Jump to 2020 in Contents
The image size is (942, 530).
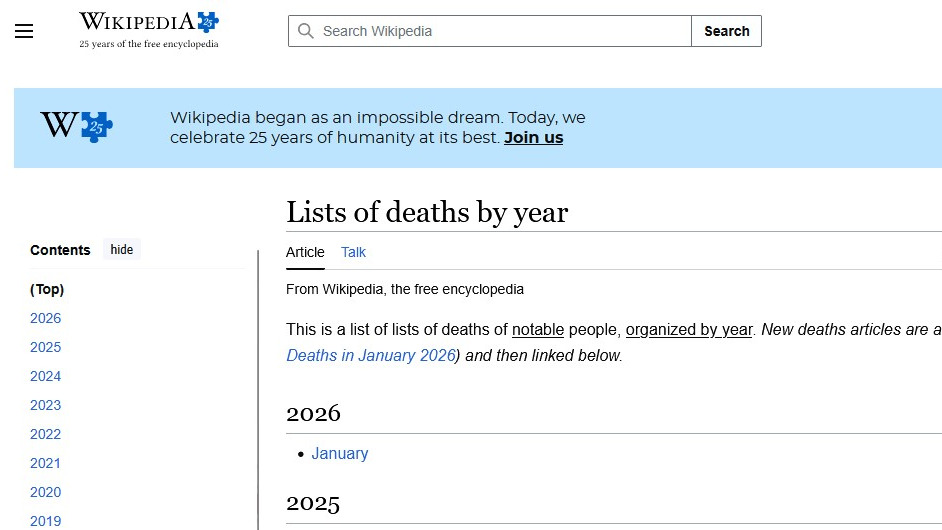pos(45,492)
